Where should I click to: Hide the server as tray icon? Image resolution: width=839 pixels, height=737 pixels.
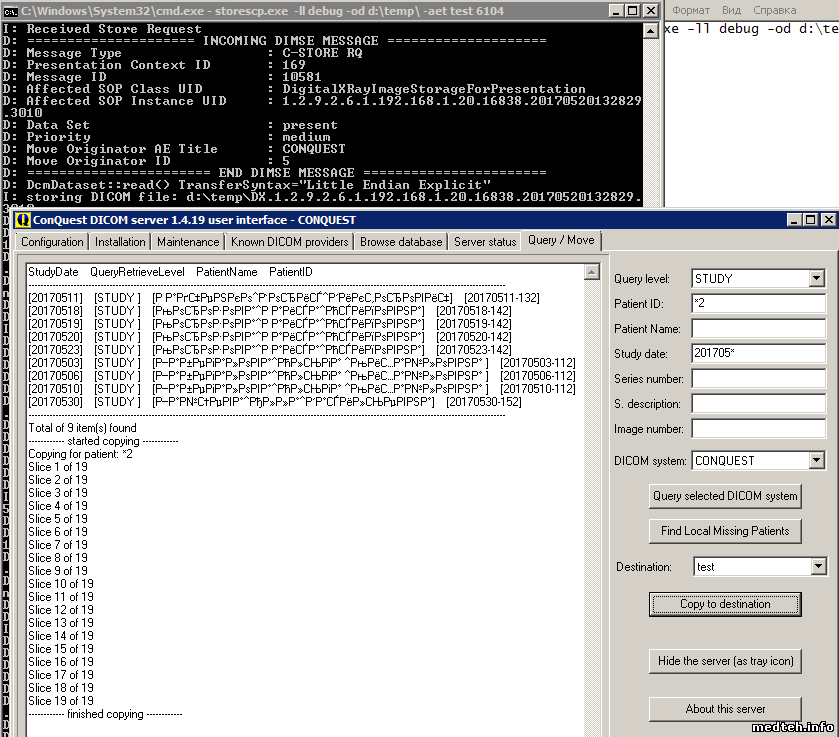[725, 661]
